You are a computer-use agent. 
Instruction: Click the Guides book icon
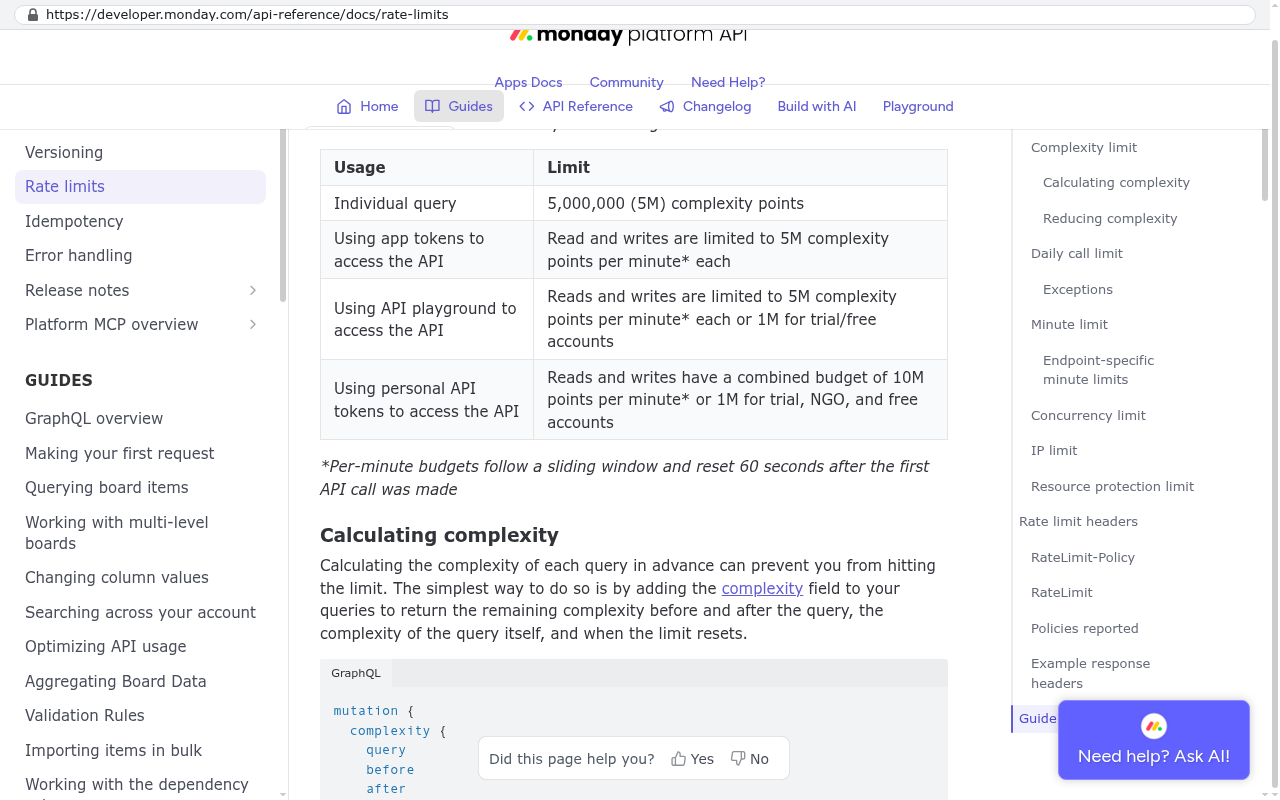point(432,106)
